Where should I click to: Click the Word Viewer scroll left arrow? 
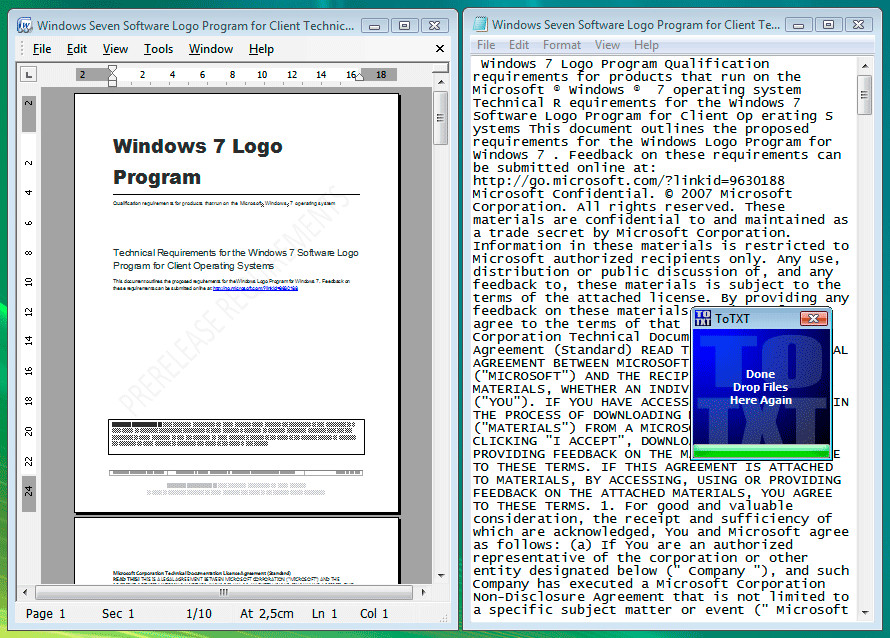pyautogui.click(x=24, y=592)
